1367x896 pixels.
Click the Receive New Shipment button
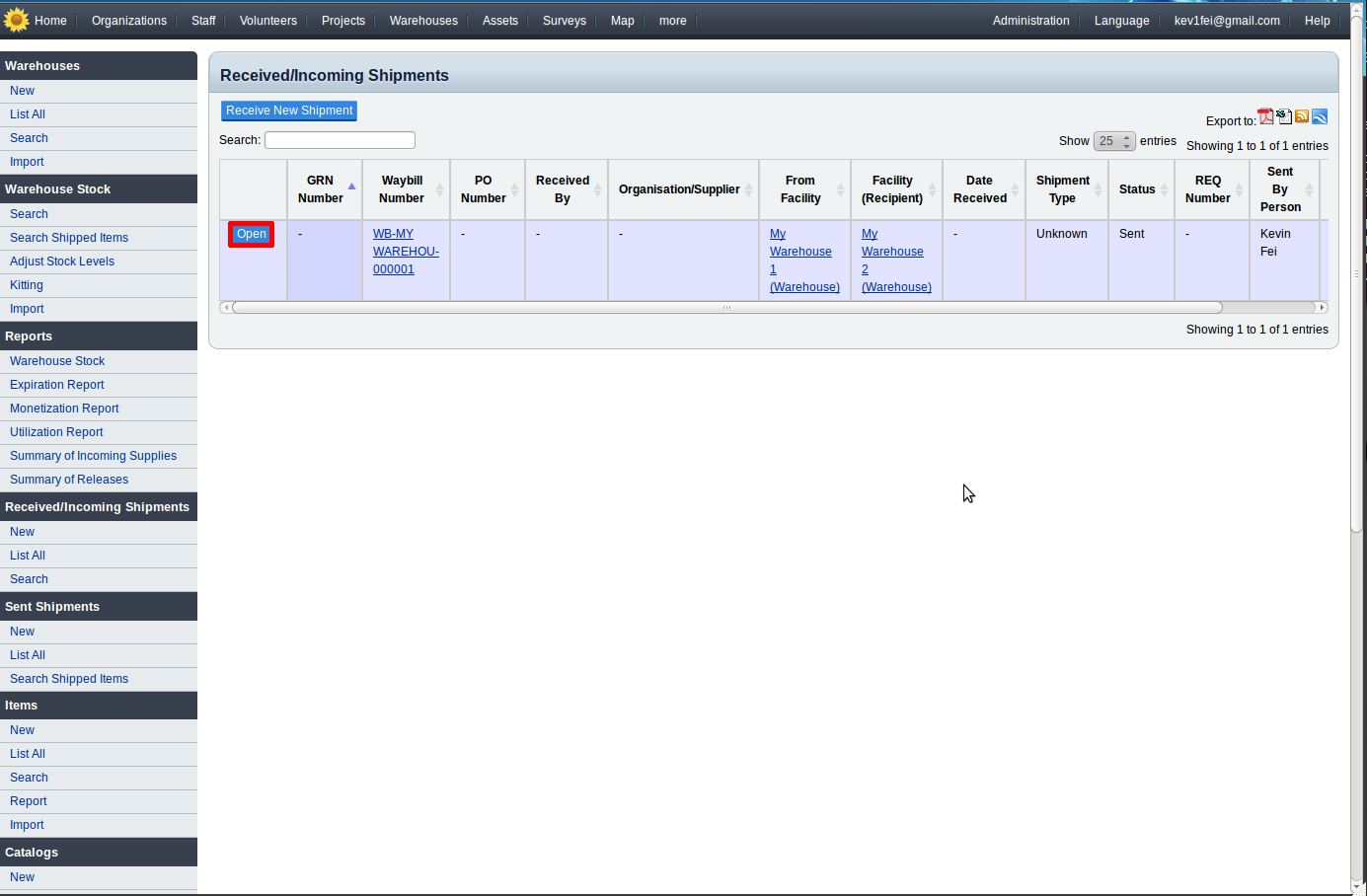click(289, 111)
